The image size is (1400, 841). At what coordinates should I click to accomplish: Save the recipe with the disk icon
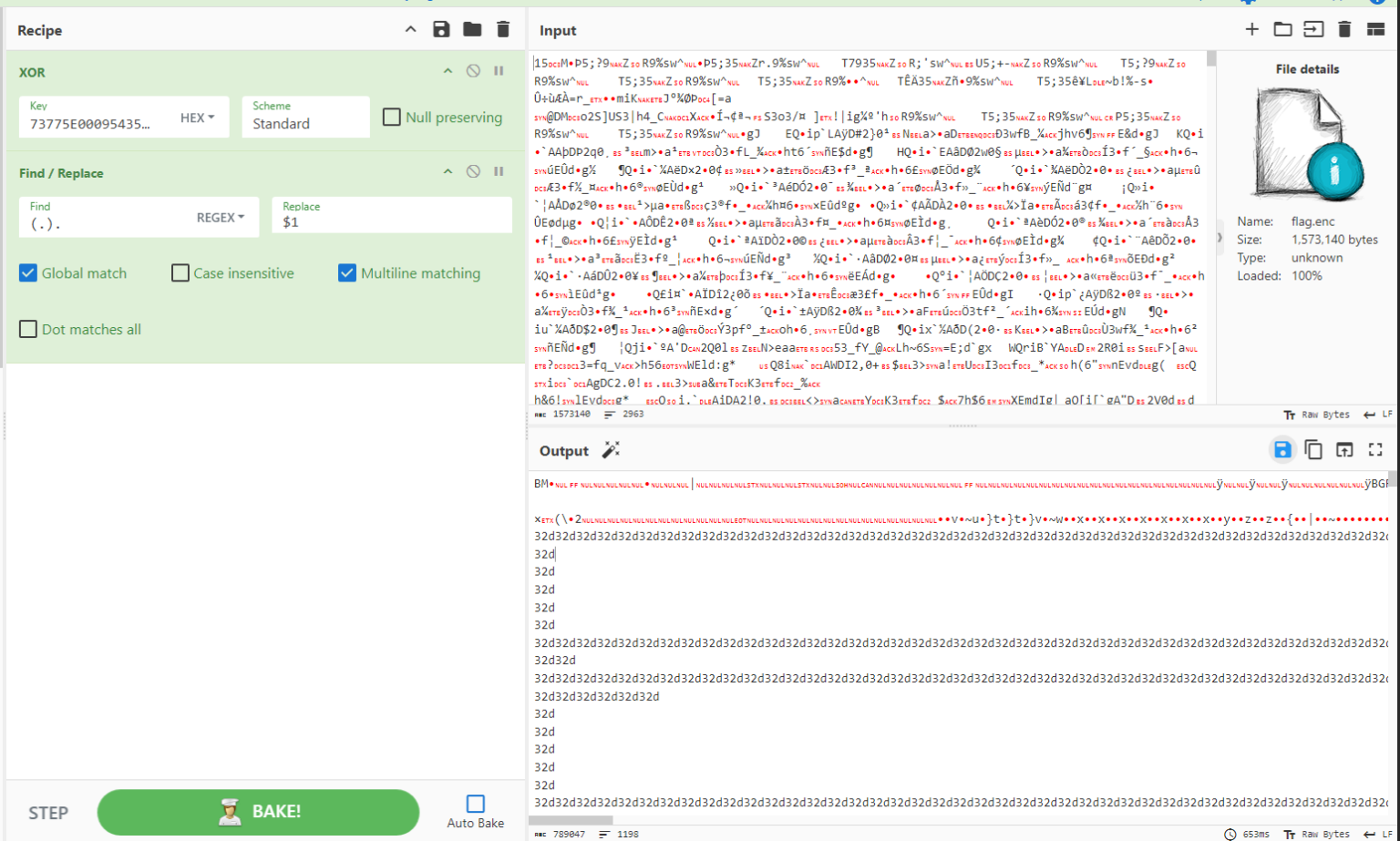pos(441,29)
